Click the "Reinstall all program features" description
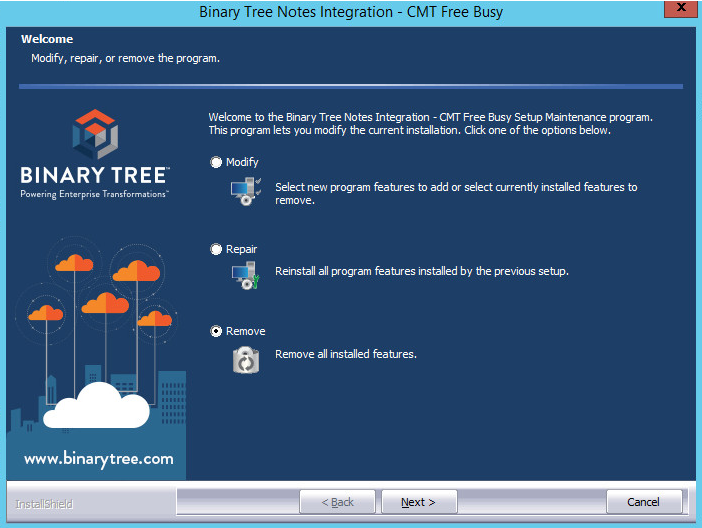This screenshot has width=702, height=528. click(x=422, y=271)
